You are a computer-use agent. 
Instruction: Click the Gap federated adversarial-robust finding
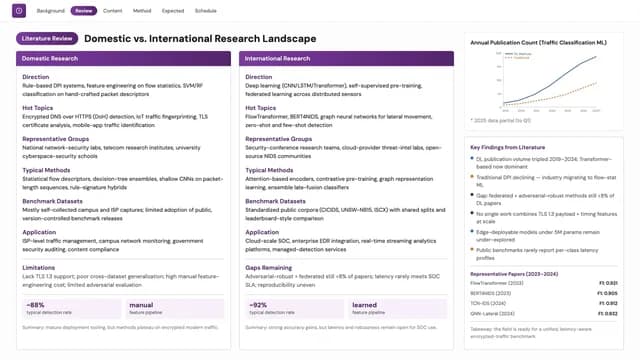point(544,199)
